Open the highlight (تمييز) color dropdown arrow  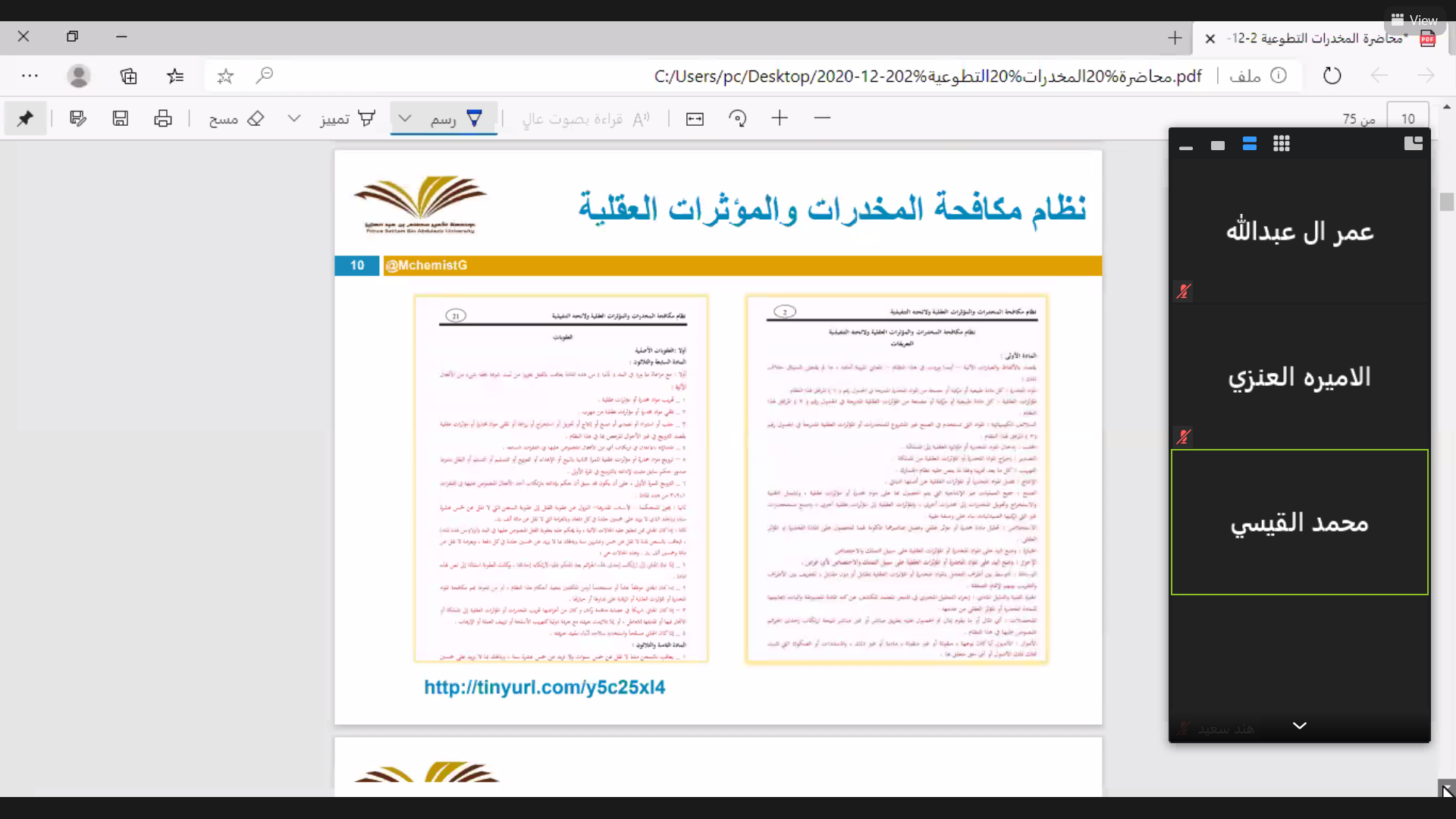click(294, 118)
